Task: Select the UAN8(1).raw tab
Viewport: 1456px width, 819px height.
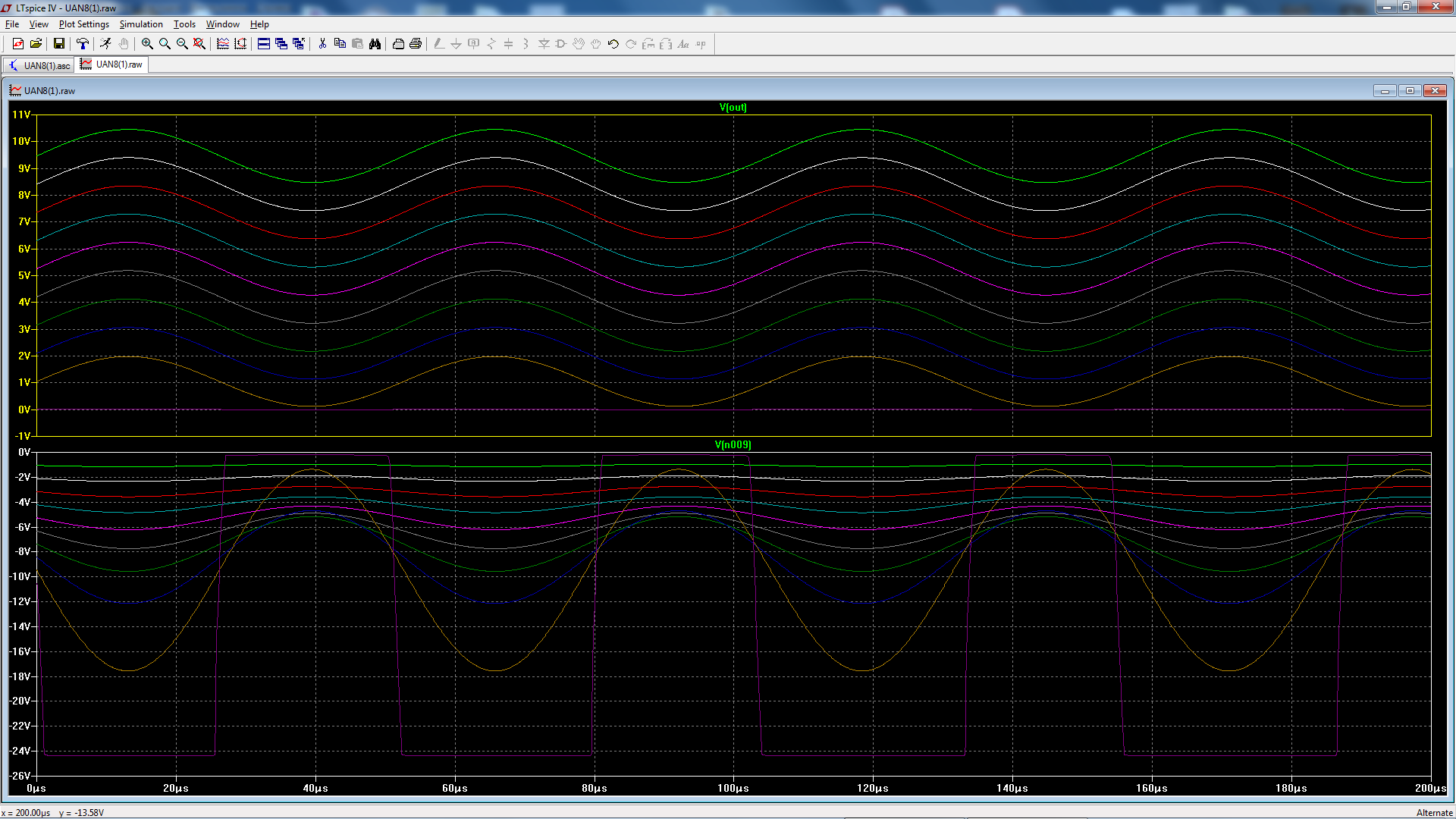Action: pos(112,64)
